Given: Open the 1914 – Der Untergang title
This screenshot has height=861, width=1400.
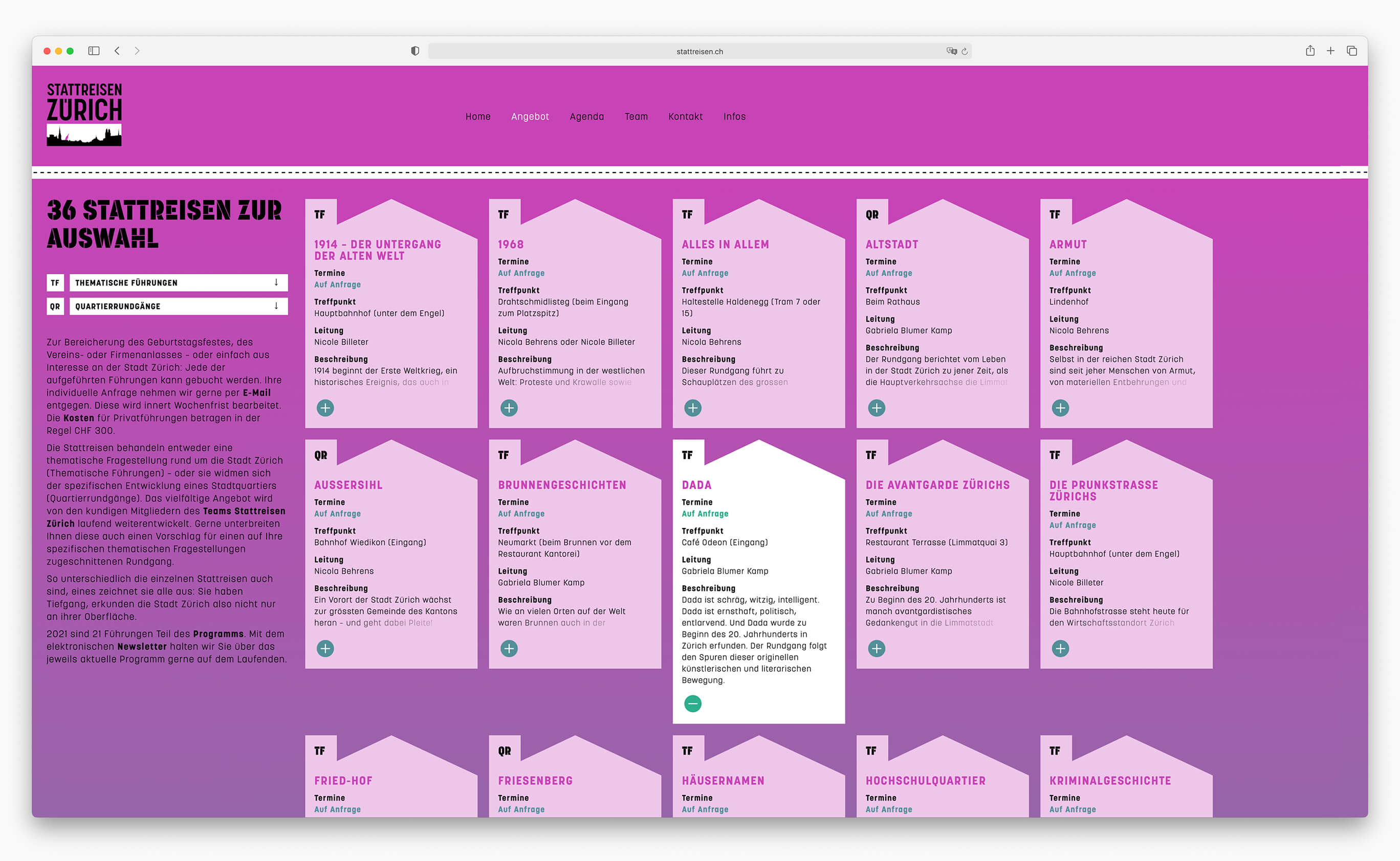Looking at the screenshot, I should click(378, 250).
